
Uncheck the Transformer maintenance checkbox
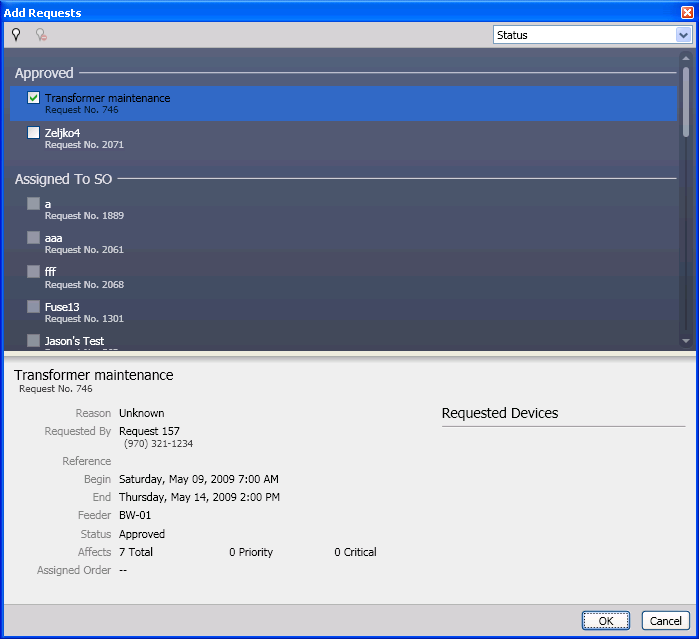pyautogui.click(x=34, y=98)
